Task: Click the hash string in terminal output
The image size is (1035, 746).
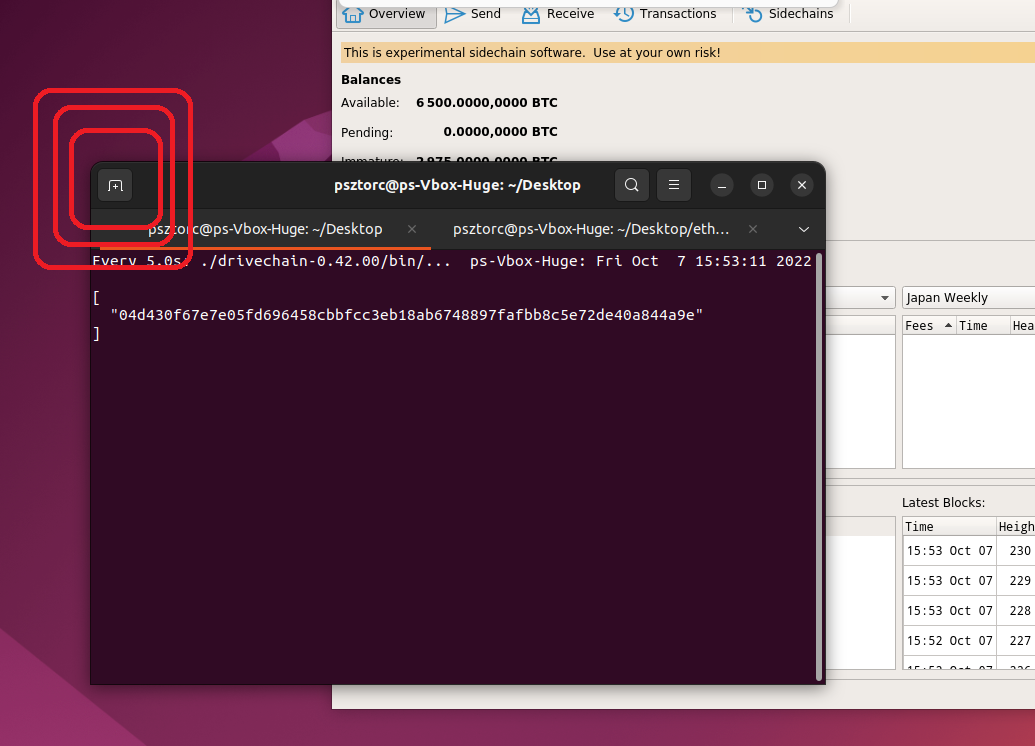Action: [407, 315]
